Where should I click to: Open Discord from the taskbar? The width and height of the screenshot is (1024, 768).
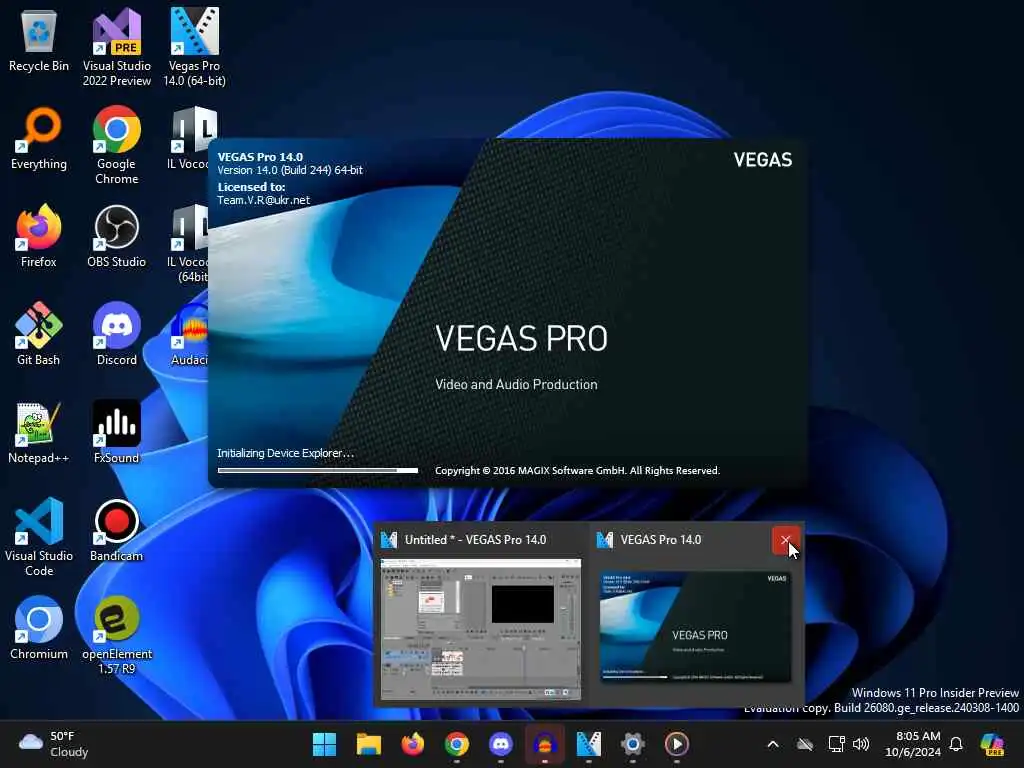(x=500, y=744)
